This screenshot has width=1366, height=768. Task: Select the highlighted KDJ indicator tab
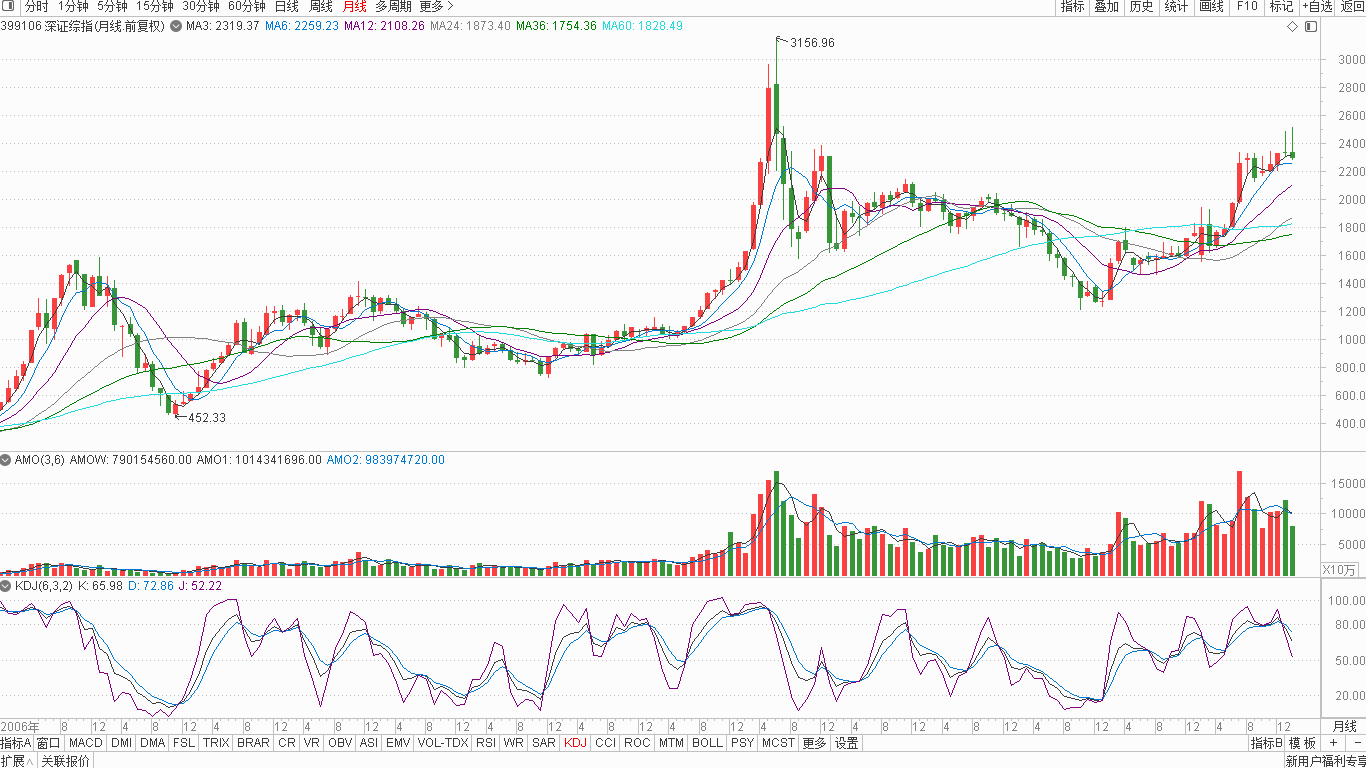[576, 743]
